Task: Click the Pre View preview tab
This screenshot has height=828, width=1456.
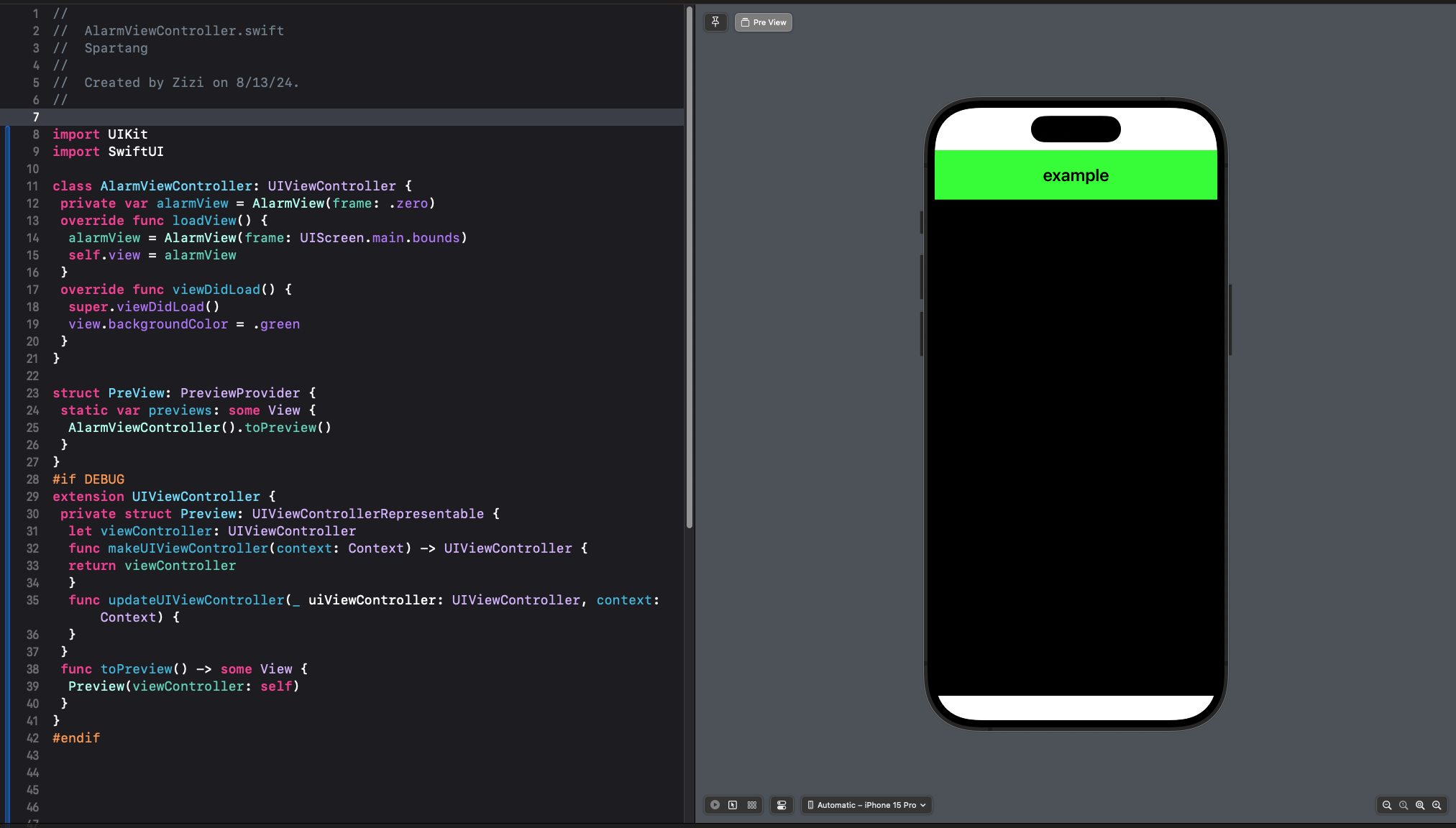Action: (x=764, y=22)
